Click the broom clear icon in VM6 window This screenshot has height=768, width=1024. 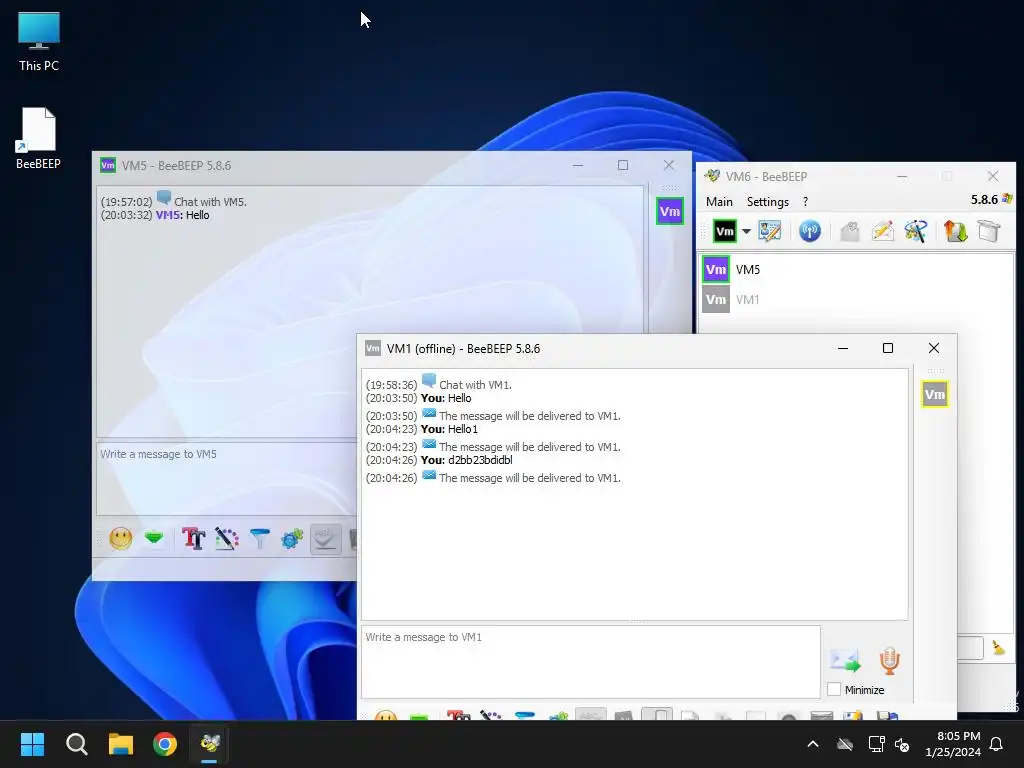click(999, 647)
